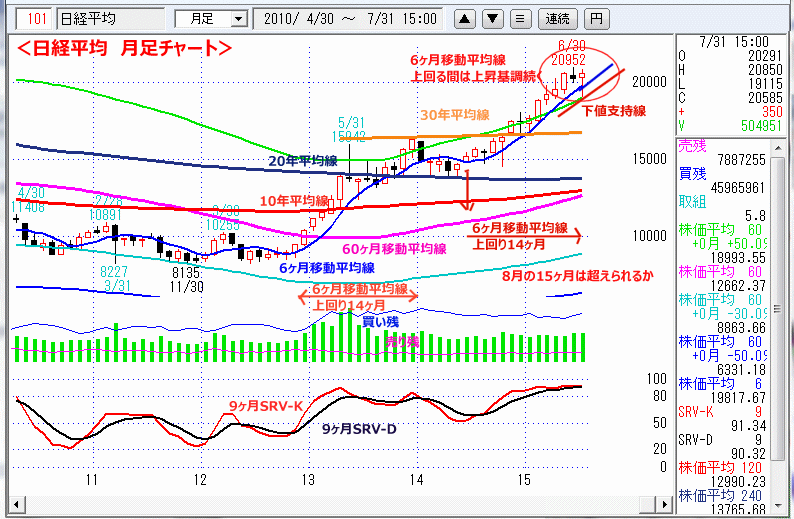
Task: Click the value 12662.37 in side panel
Action: 738,286
